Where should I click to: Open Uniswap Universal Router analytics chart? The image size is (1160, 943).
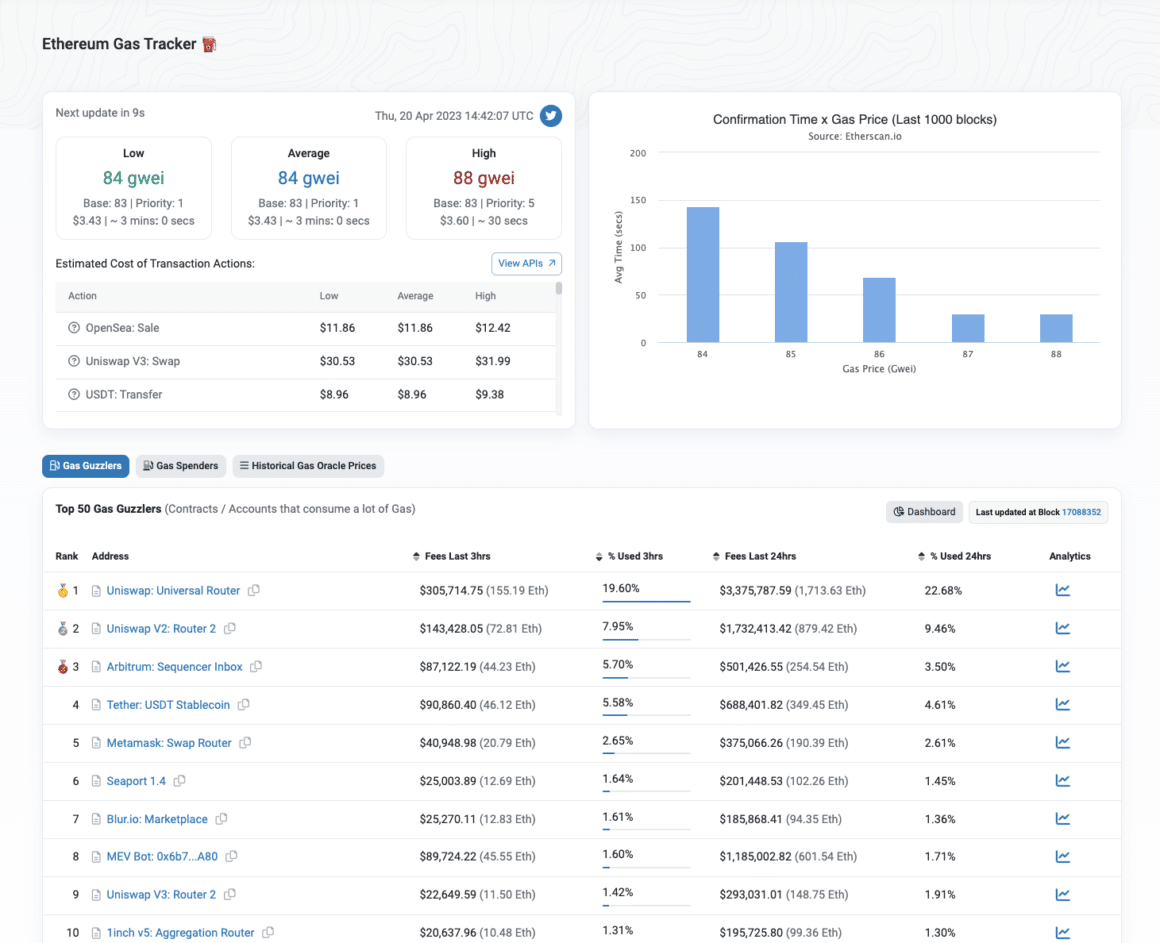click(1063, 590)
